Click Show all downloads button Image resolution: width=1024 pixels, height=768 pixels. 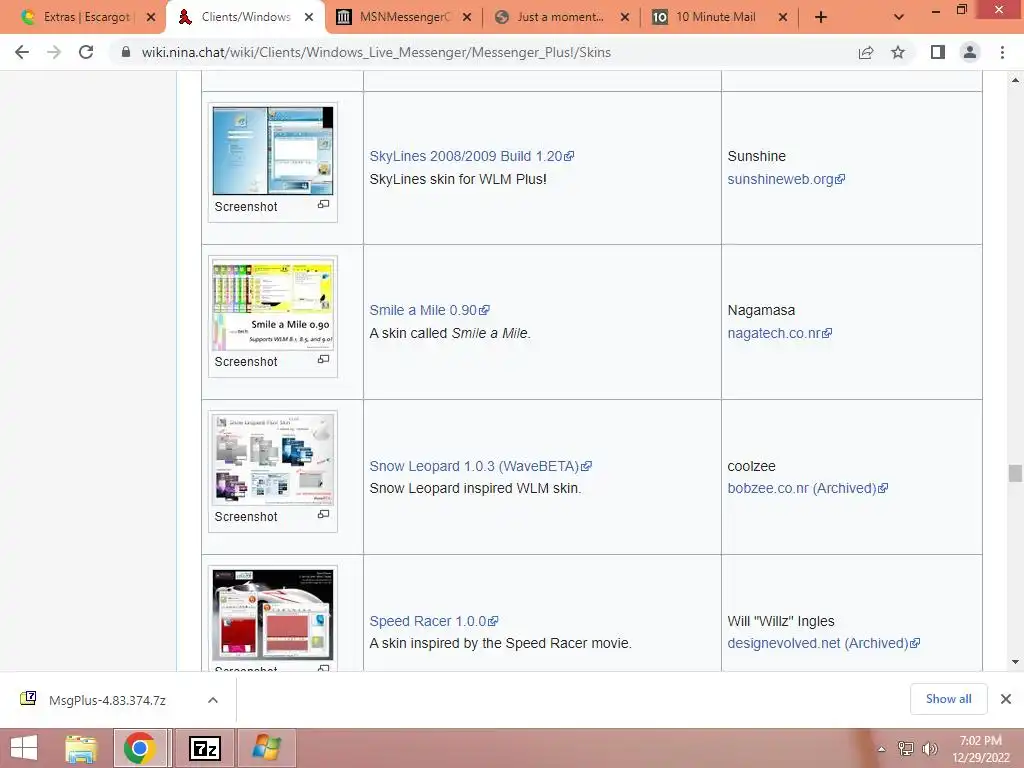[x=948, y=699]
